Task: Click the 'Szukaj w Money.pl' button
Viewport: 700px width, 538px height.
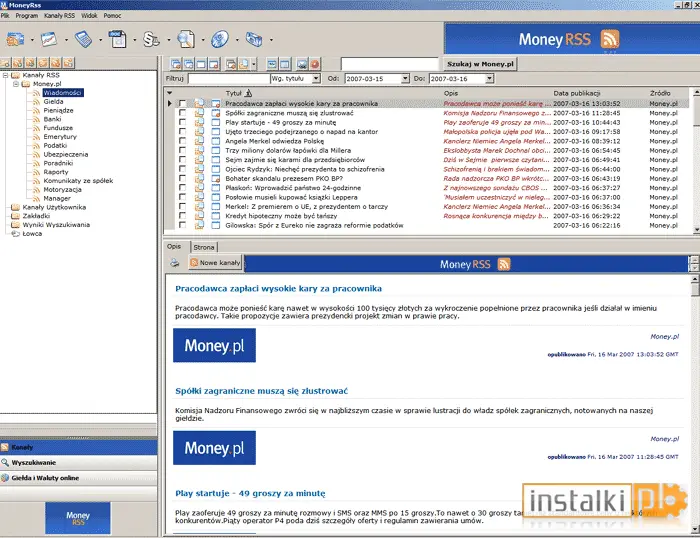Action: point(480,64)
